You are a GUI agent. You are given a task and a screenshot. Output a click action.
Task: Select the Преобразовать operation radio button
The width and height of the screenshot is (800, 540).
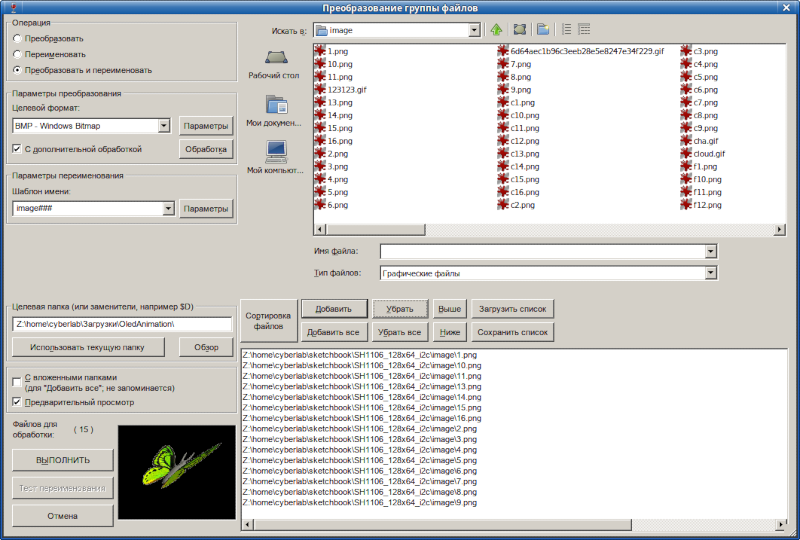(x=17, y=38)
